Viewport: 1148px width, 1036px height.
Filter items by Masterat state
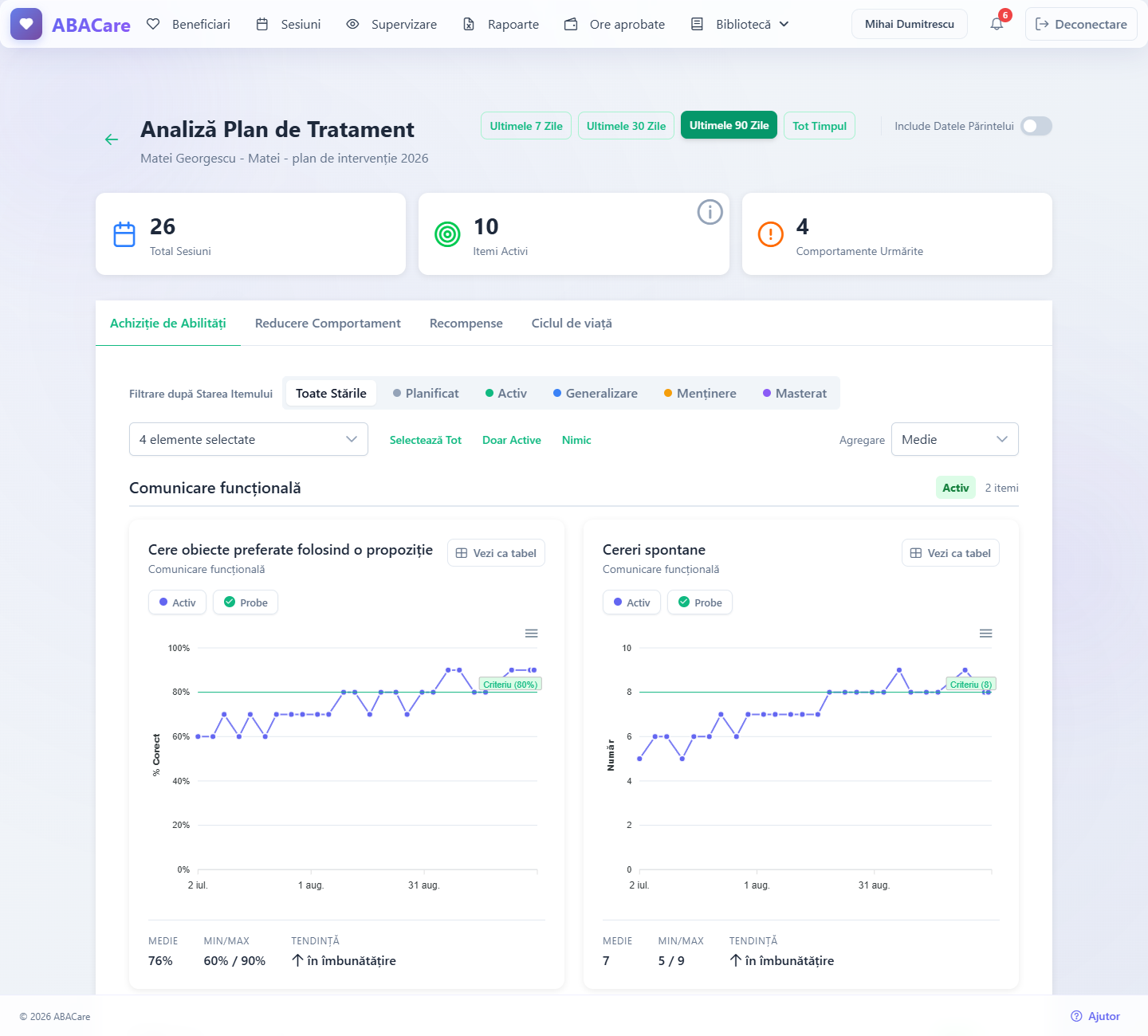[795, 393]
